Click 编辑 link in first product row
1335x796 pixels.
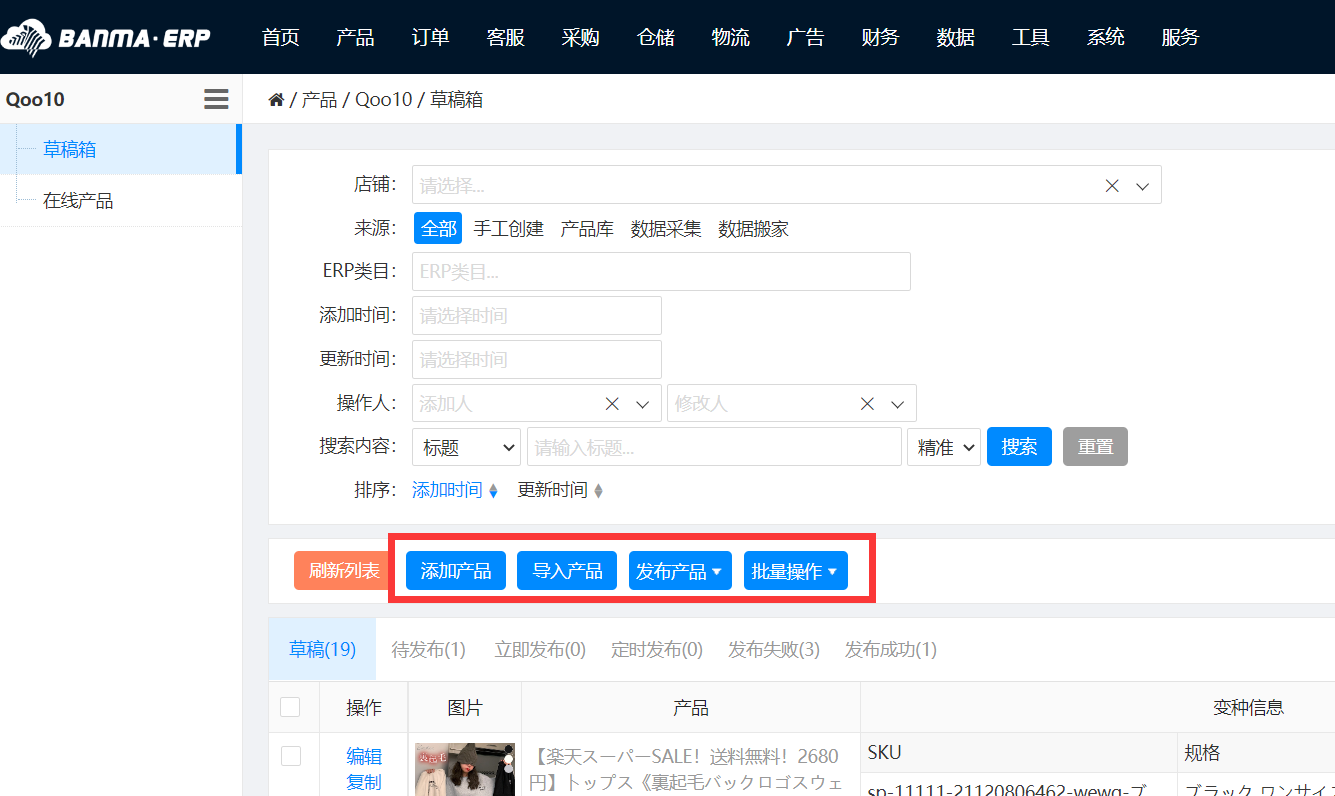pyautogui.click(x=364, y=756)
